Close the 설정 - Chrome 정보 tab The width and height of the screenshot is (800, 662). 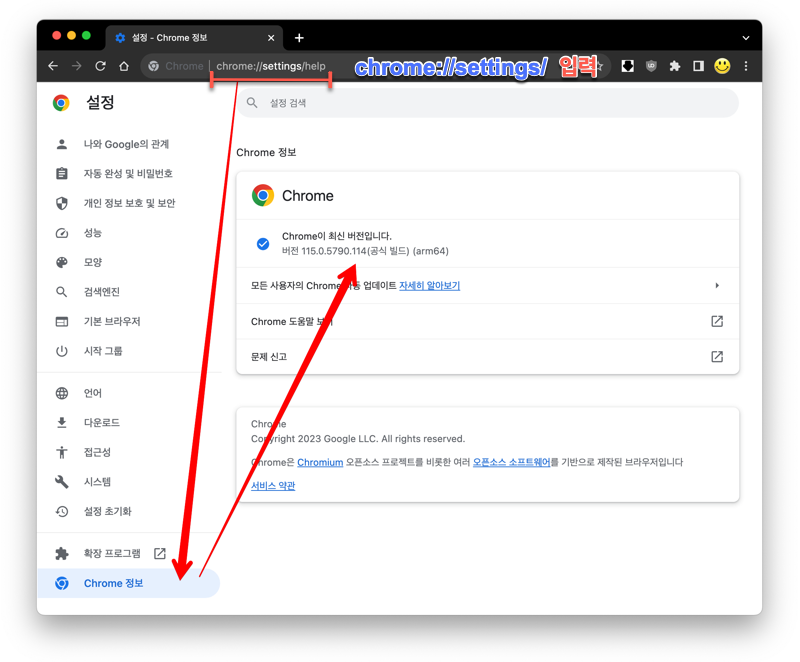[271, 38]
